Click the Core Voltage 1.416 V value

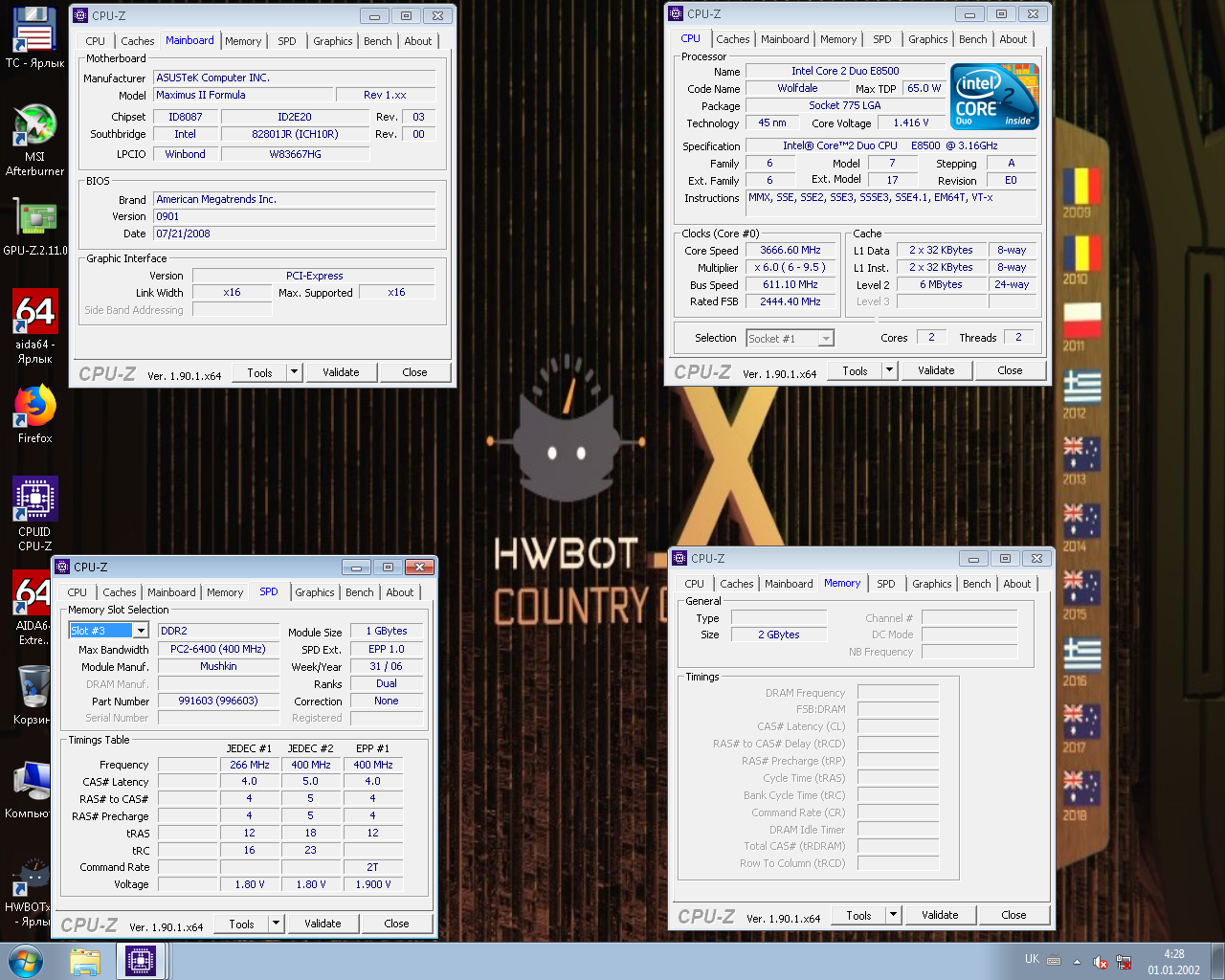click(911, 122)
